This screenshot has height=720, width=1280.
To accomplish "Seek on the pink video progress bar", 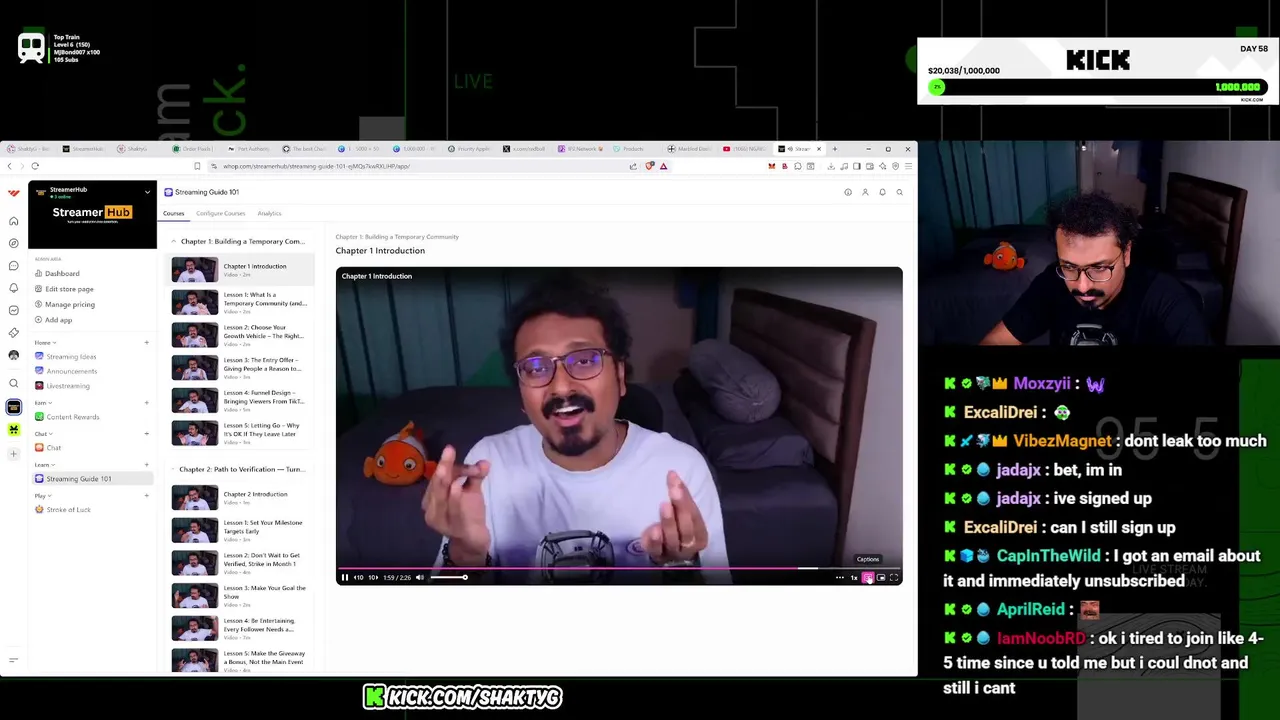I will [x=619, y=568].
